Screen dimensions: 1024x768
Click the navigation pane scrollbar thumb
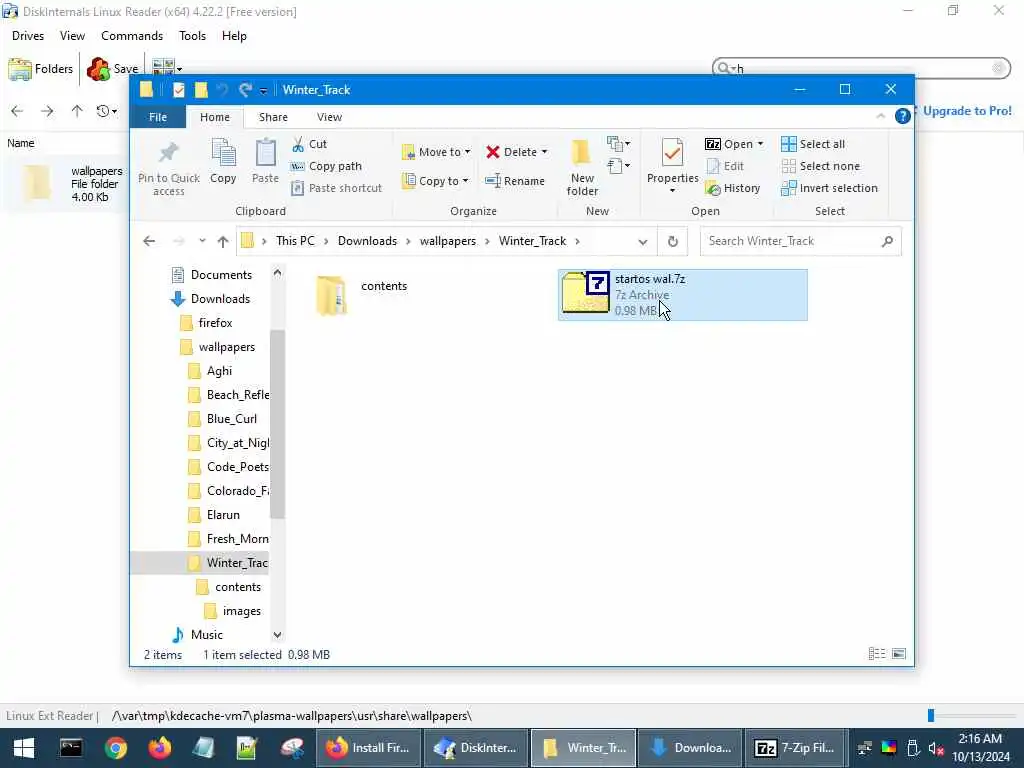tap(277, 424)
